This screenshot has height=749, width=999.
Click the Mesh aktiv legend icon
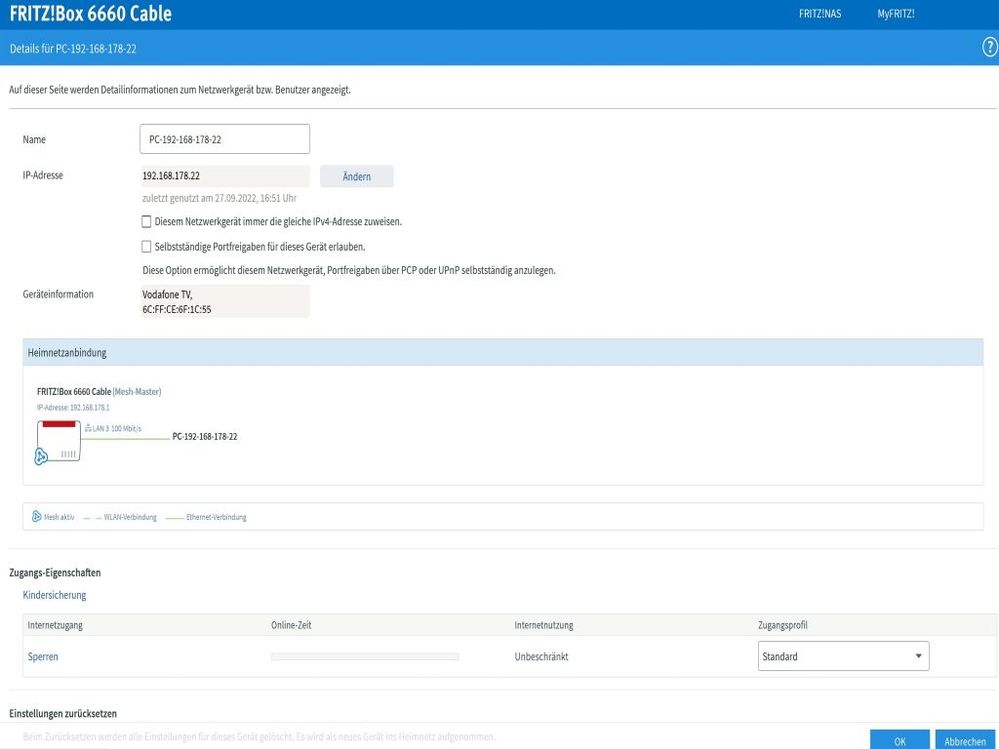pos(36,517)
